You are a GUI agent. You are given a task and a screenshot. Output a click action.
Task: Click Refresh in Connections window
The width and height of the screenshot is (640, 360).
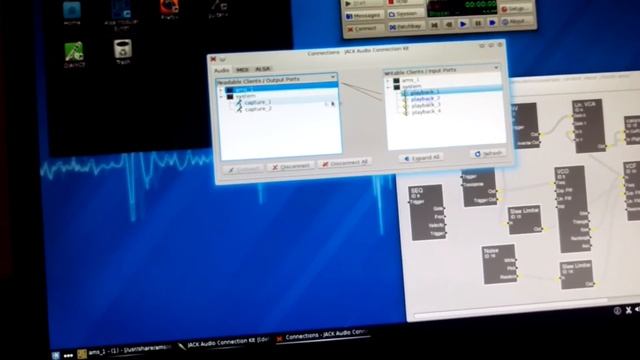click(488, 153)
